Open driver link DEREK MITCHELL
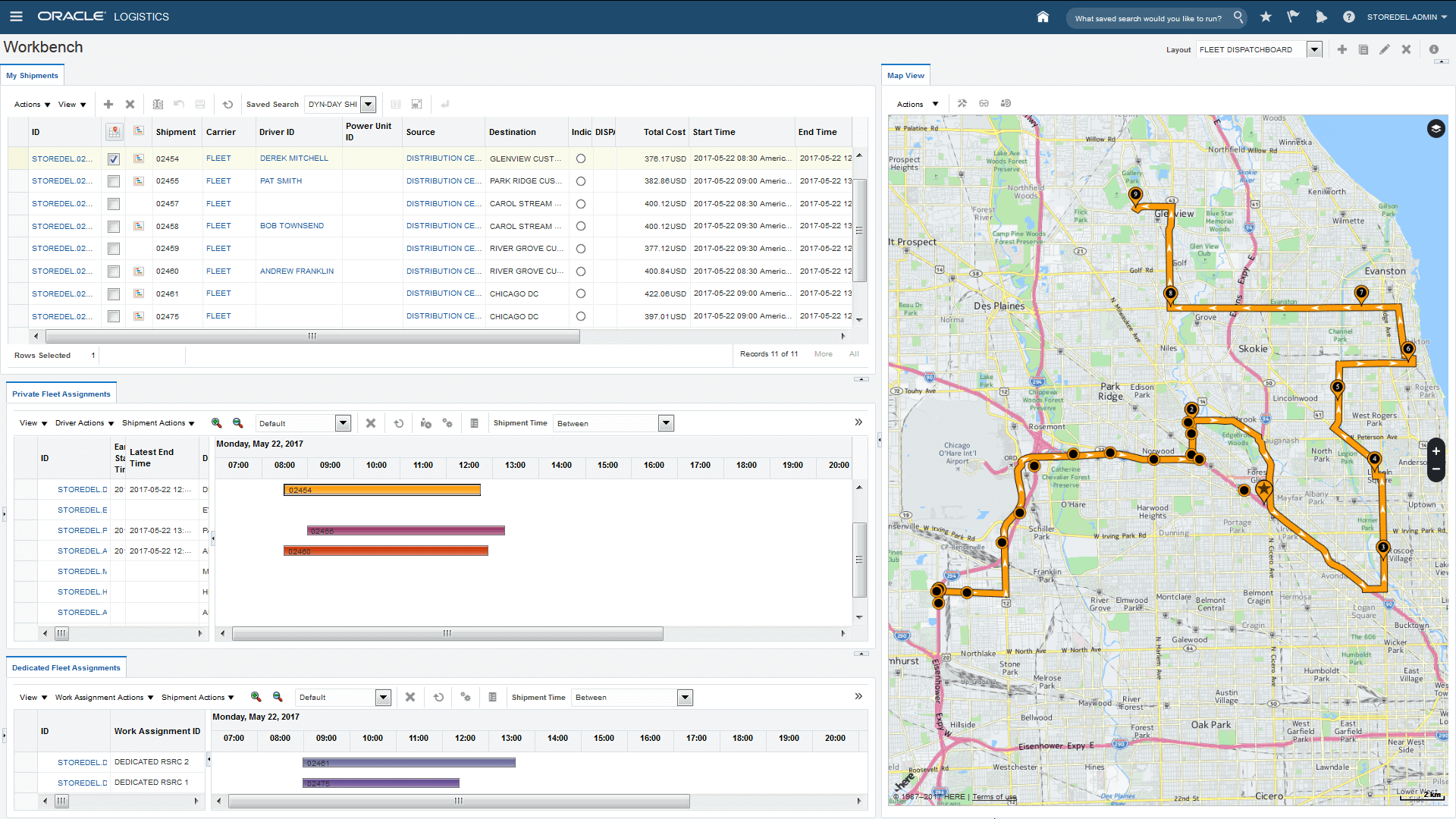 point(294,158)
